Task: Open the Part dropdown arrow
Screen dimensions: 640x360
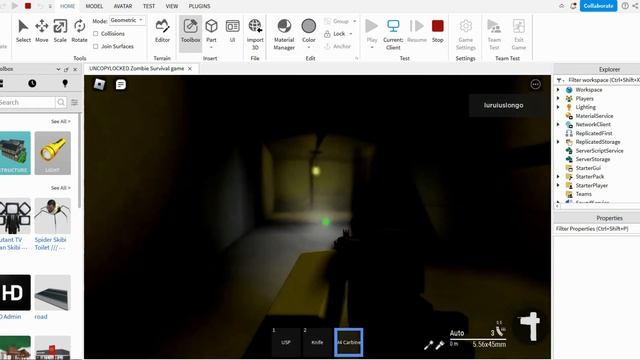Action: [x=211, y=47]
